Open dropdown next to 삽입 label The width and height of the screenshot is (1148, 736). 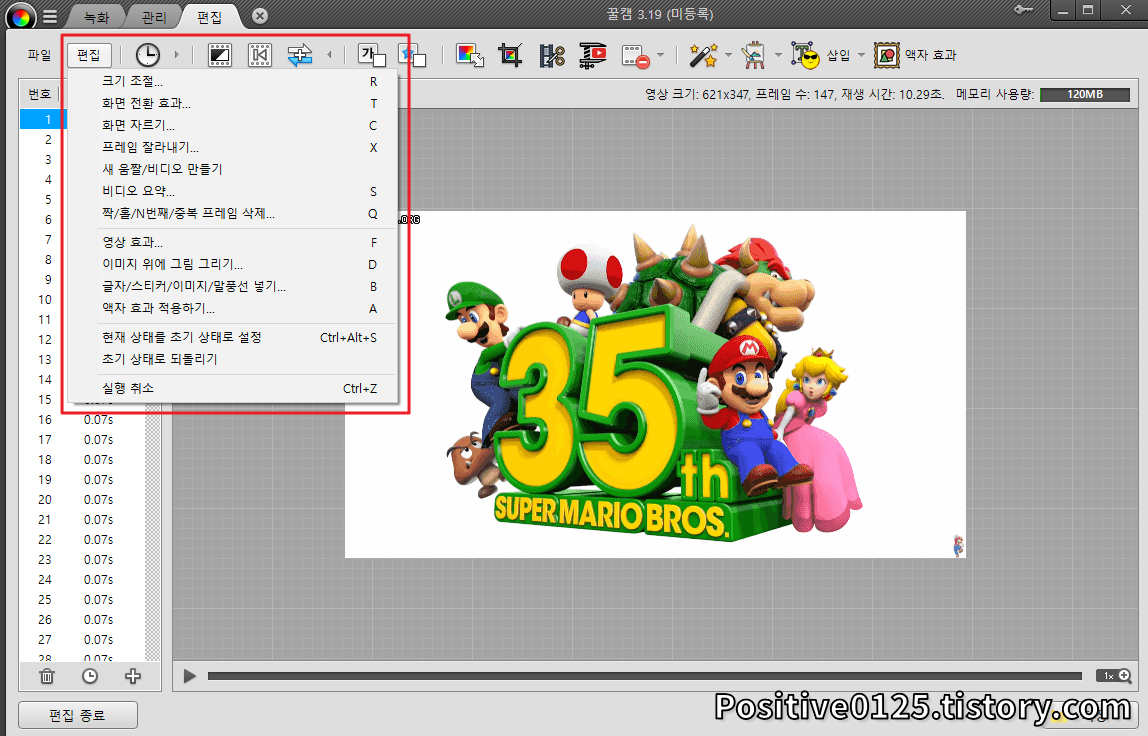pos(861,55)
